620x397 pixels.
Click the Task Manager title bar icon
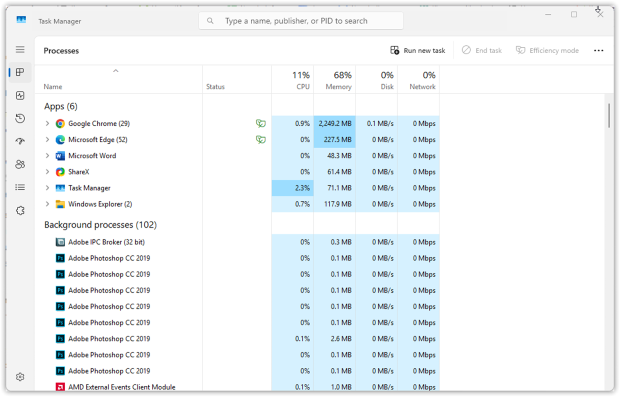click(21, 20)
